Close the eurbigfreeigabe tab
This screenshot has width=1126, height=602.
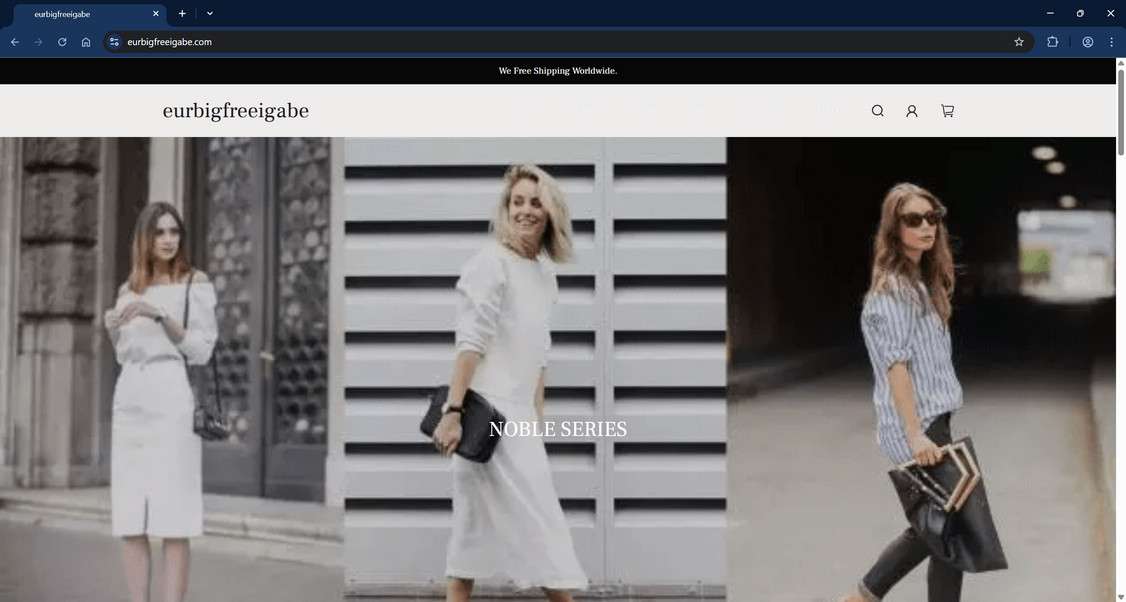156,14
